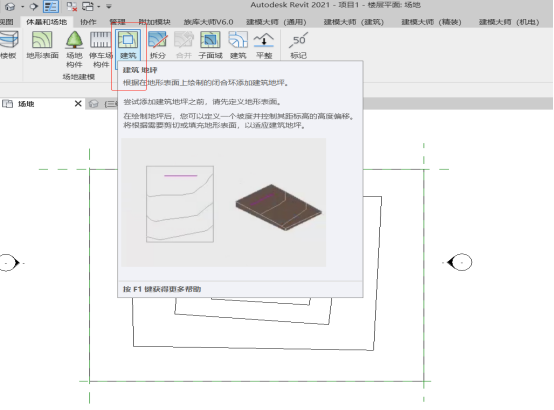
Task: Open the customize quick access toolbar dropdown
Action: [109, 6]
